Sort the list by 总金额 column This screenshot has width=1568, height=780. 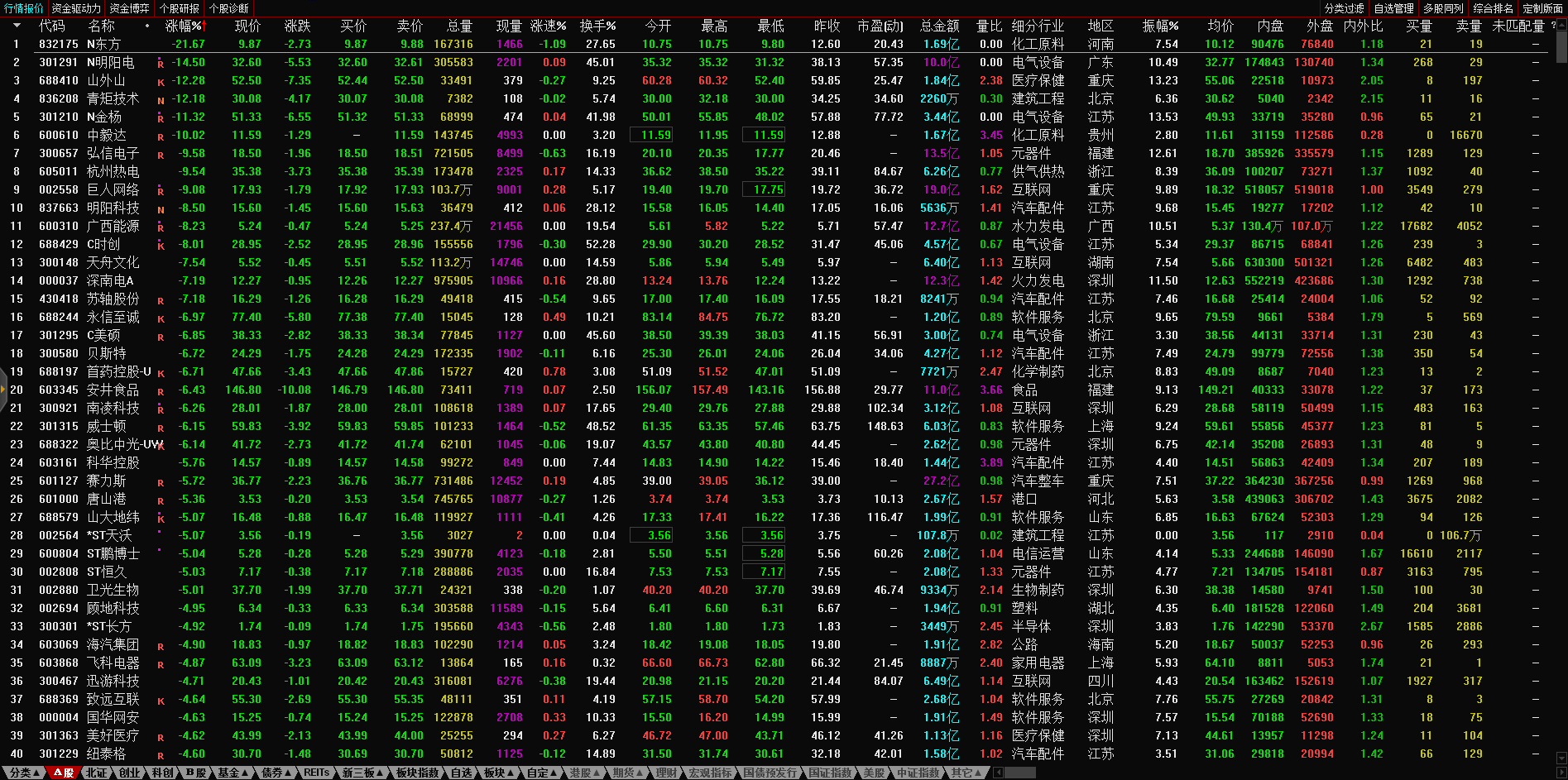coord(939,26)
